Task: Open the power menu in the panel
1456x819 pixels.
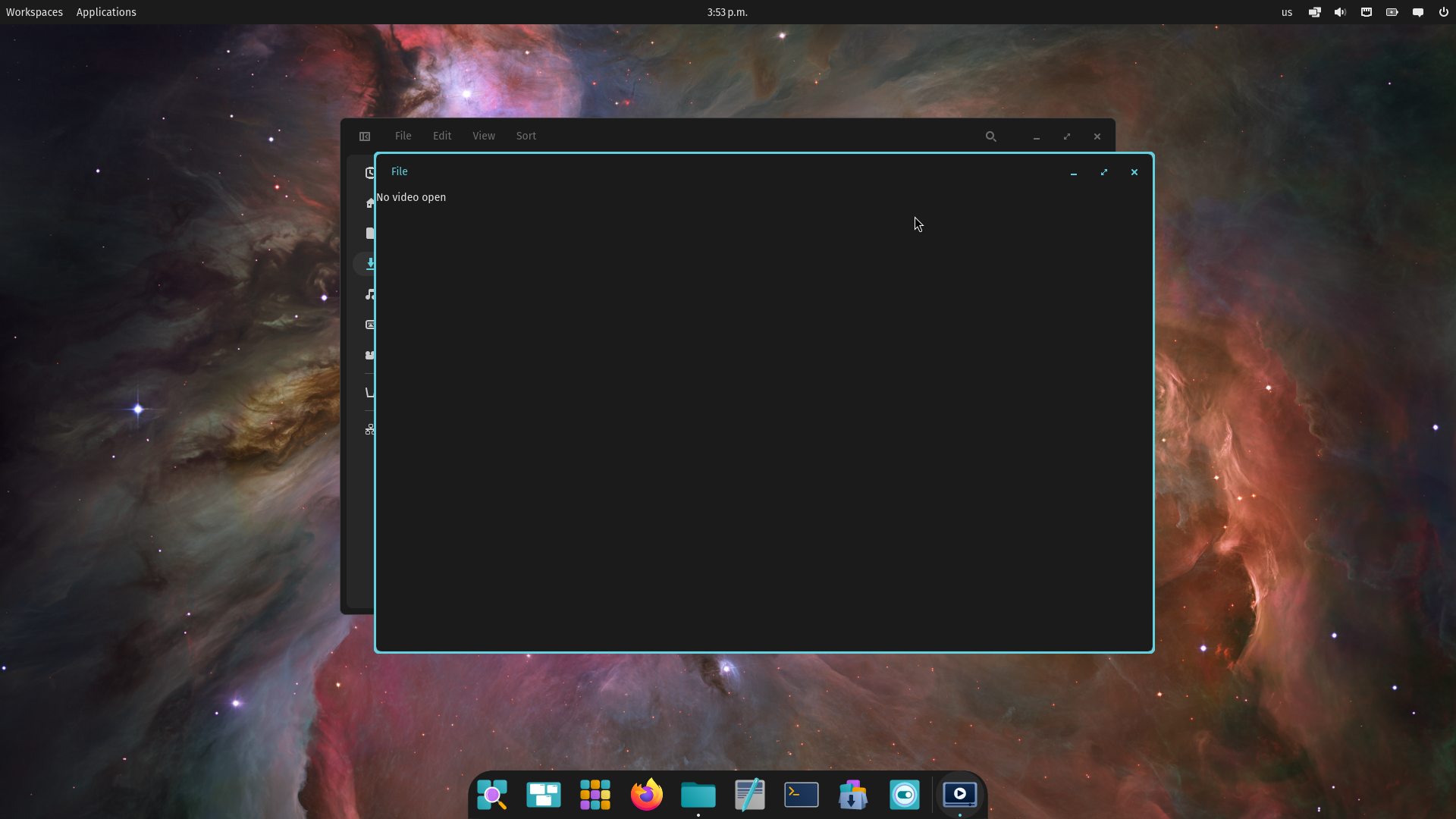Action: (1444, 12)
